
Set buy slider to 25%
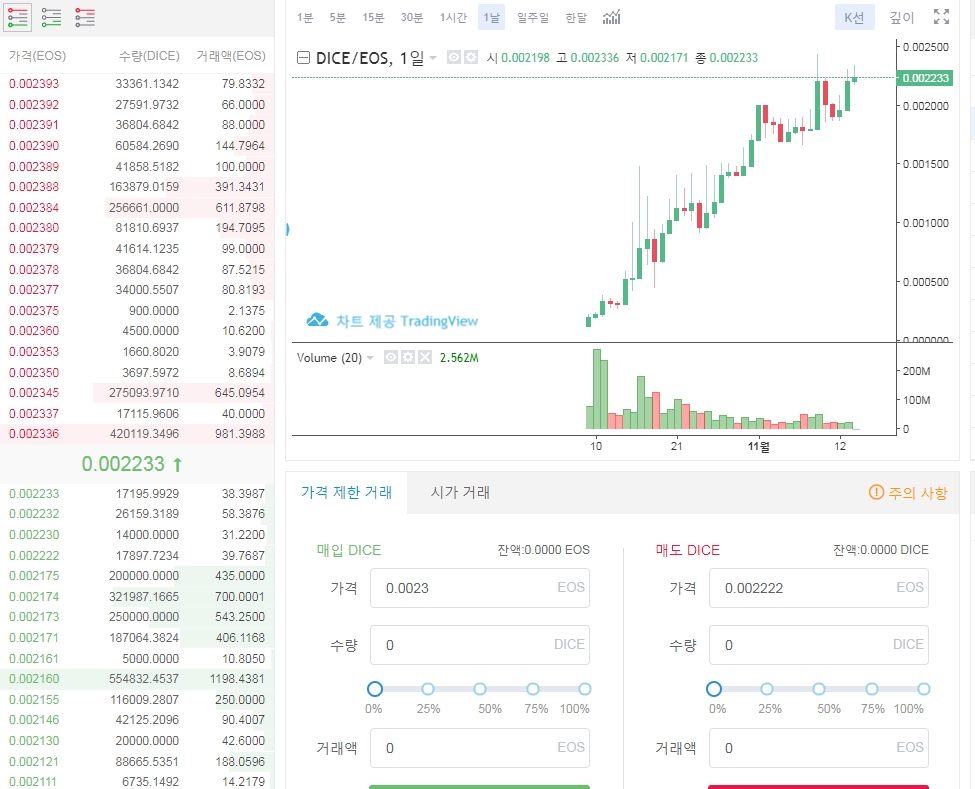point(428,689)
